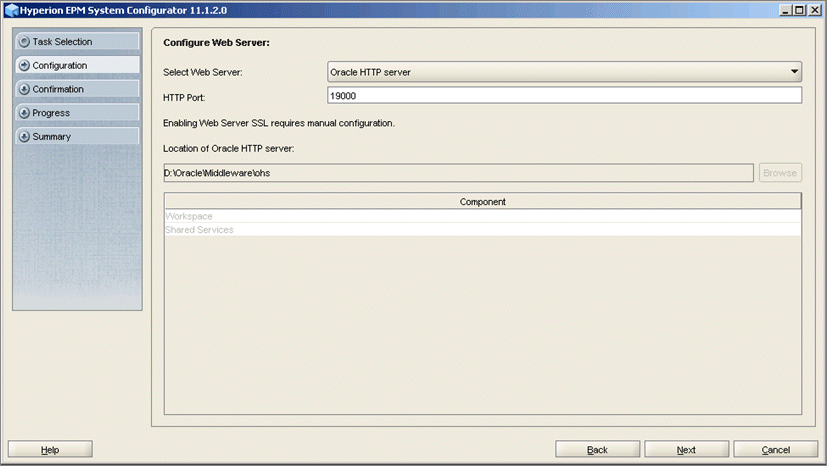Open the Select Web Server dropdown
The width and height of the screenshot is (827, 466).
(564, 72)
